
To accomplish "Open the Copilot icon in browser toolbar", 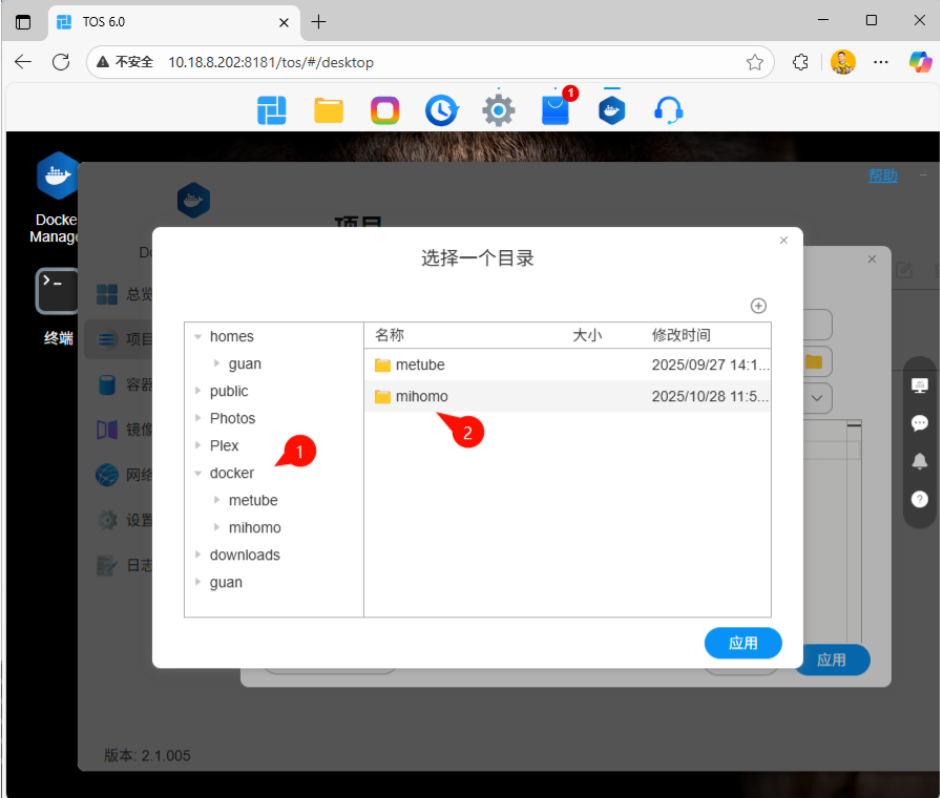I will (920, 62).
